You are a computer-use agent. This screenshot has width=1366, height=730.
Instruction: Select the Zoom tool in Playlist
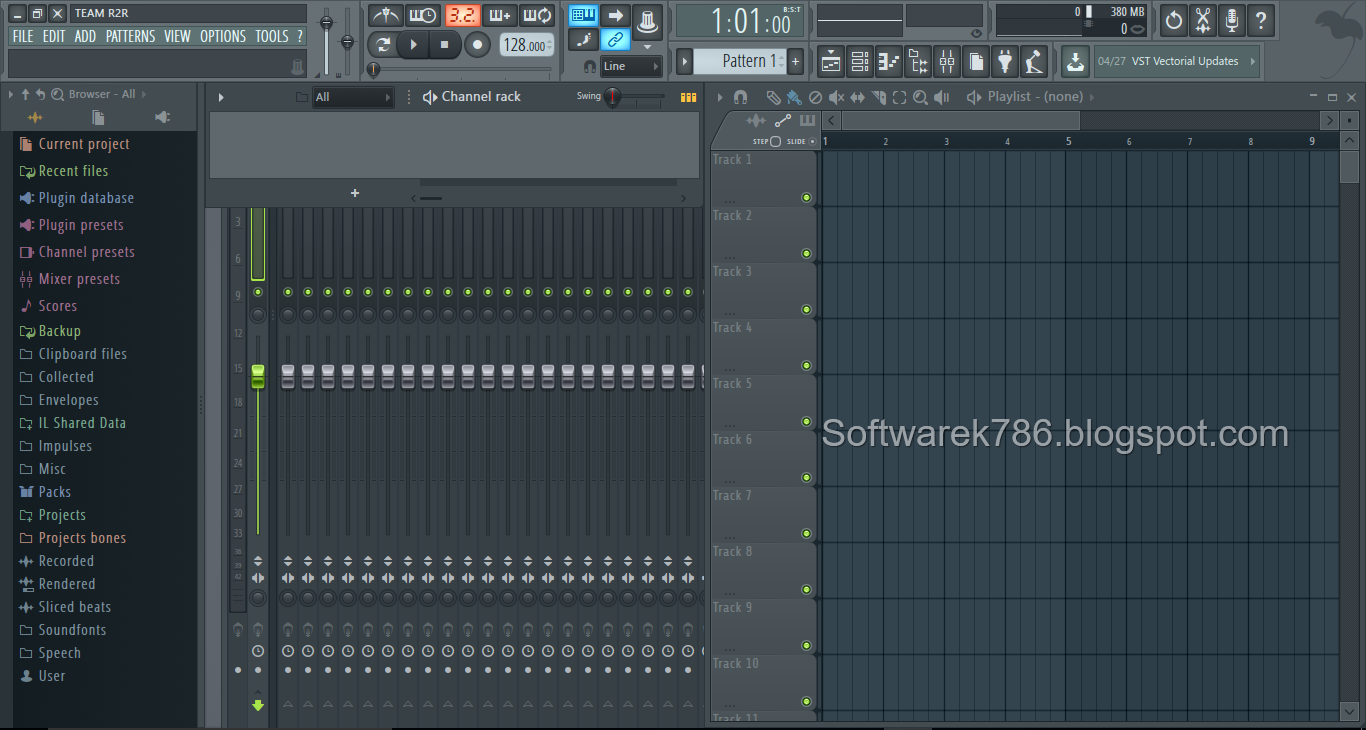[x=920, y=97]
